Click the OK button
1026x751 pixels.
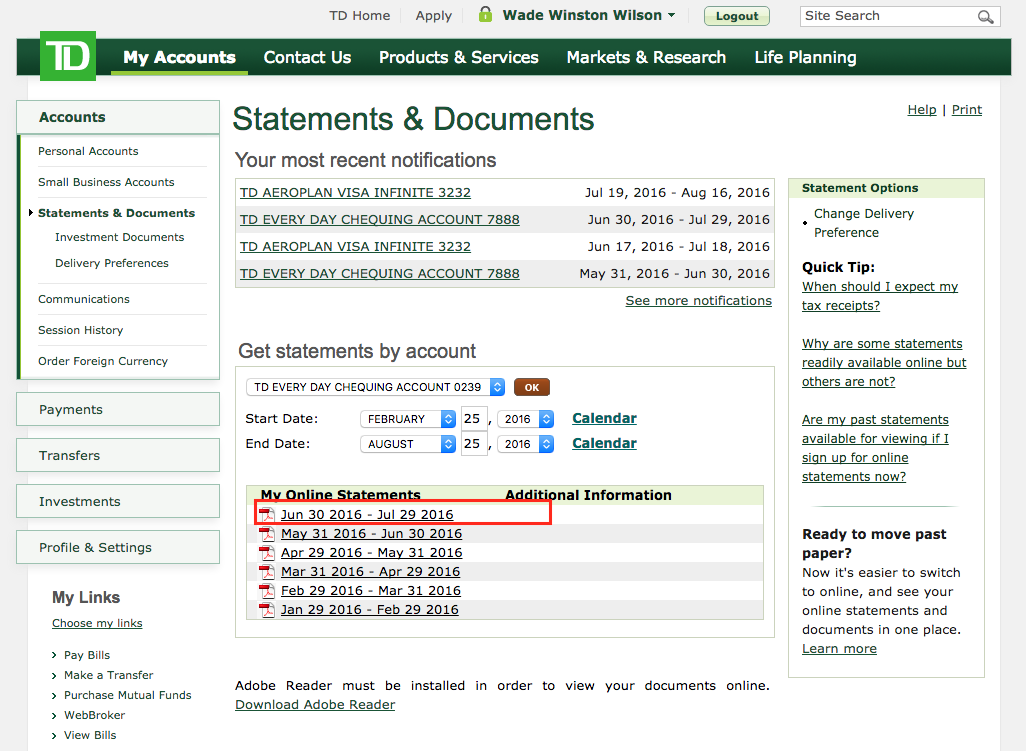532,387
